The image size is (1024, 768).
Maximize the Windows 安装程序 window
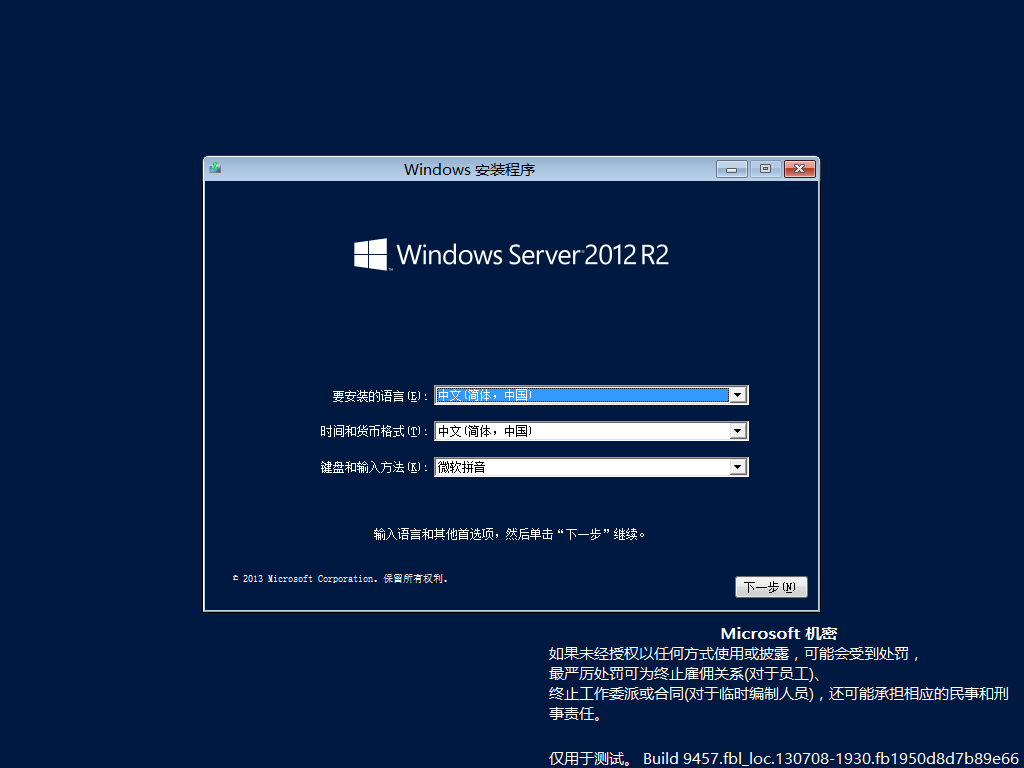[765, 169]
